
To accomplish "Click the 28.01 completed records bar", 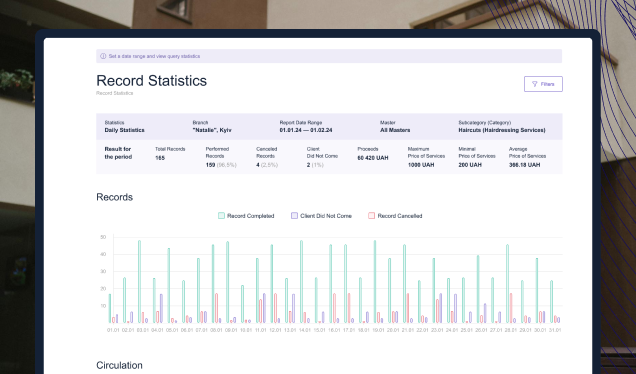I will tap(507, 284).
